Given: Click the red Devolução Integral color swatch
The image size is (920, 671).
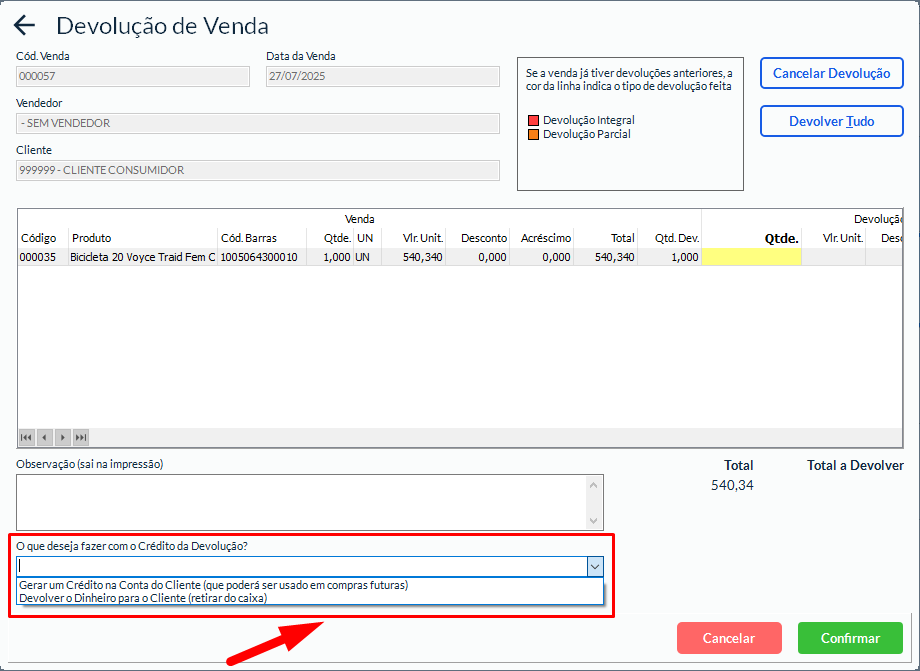Looking at the screenshot, I should coord(534,120).
